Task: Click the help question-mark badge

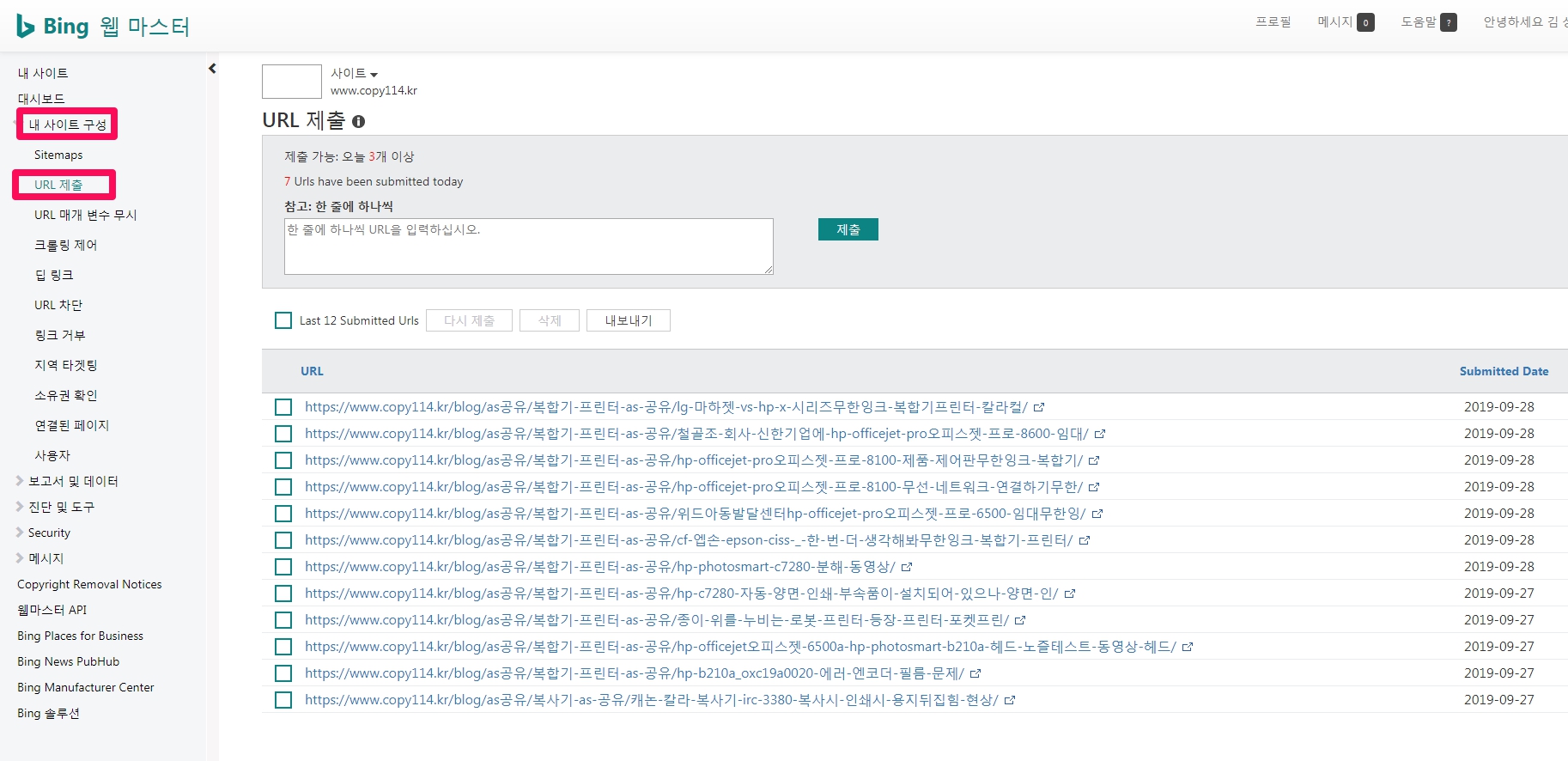Action: [1449, 23]
